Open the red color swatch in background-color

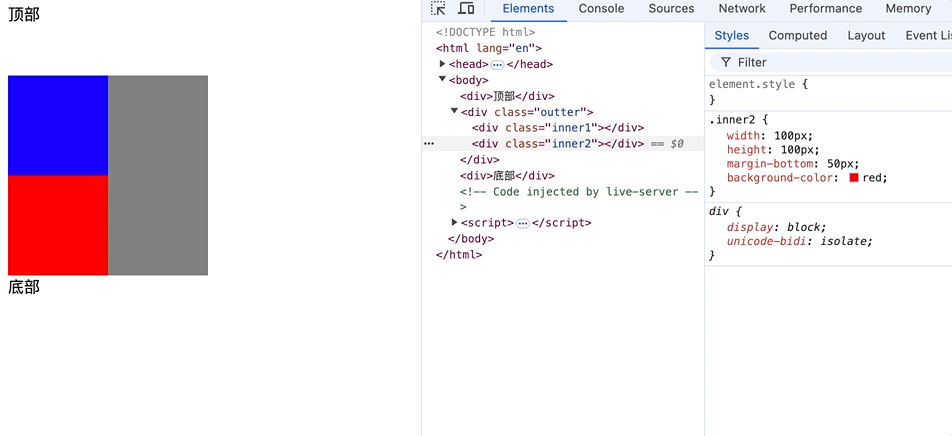click(x=854, y=178)
